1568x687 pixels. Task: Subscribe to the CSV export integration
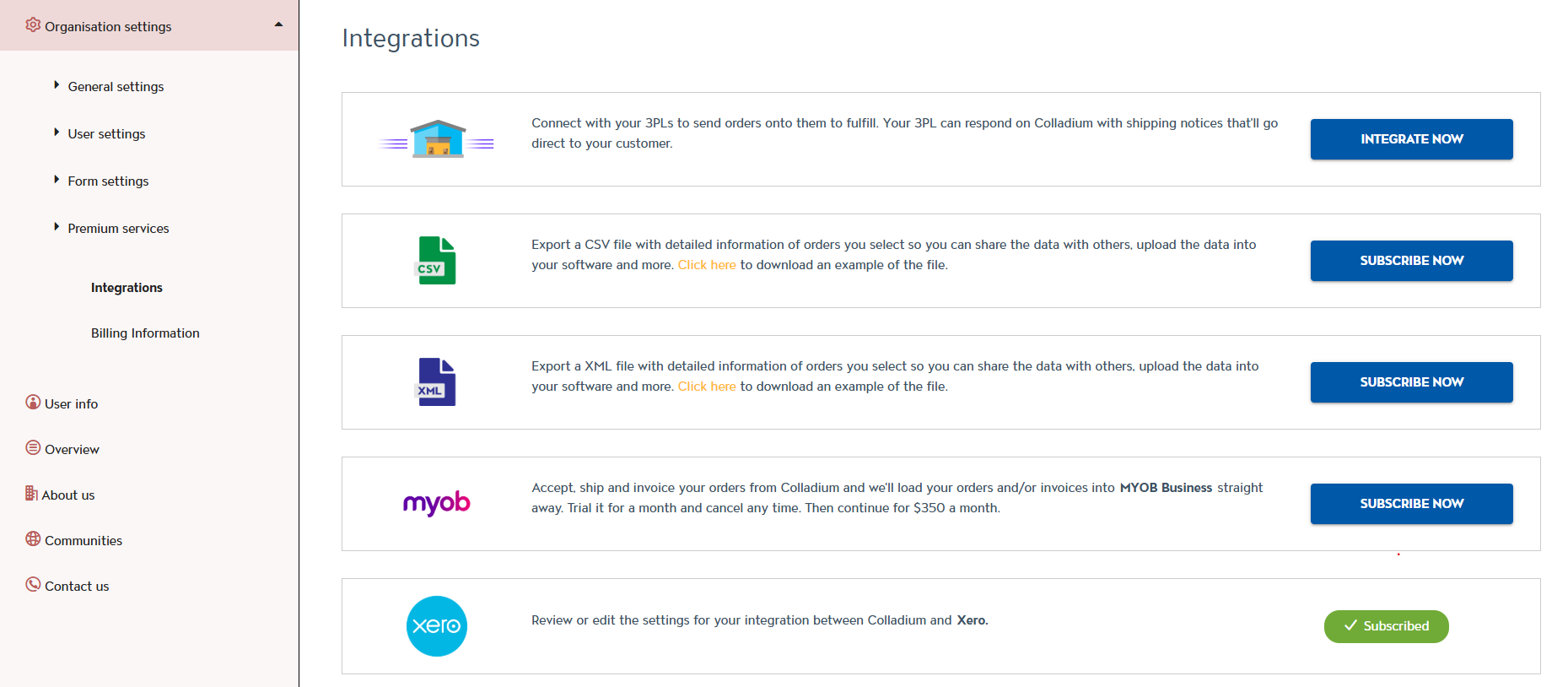point(1411,261)
